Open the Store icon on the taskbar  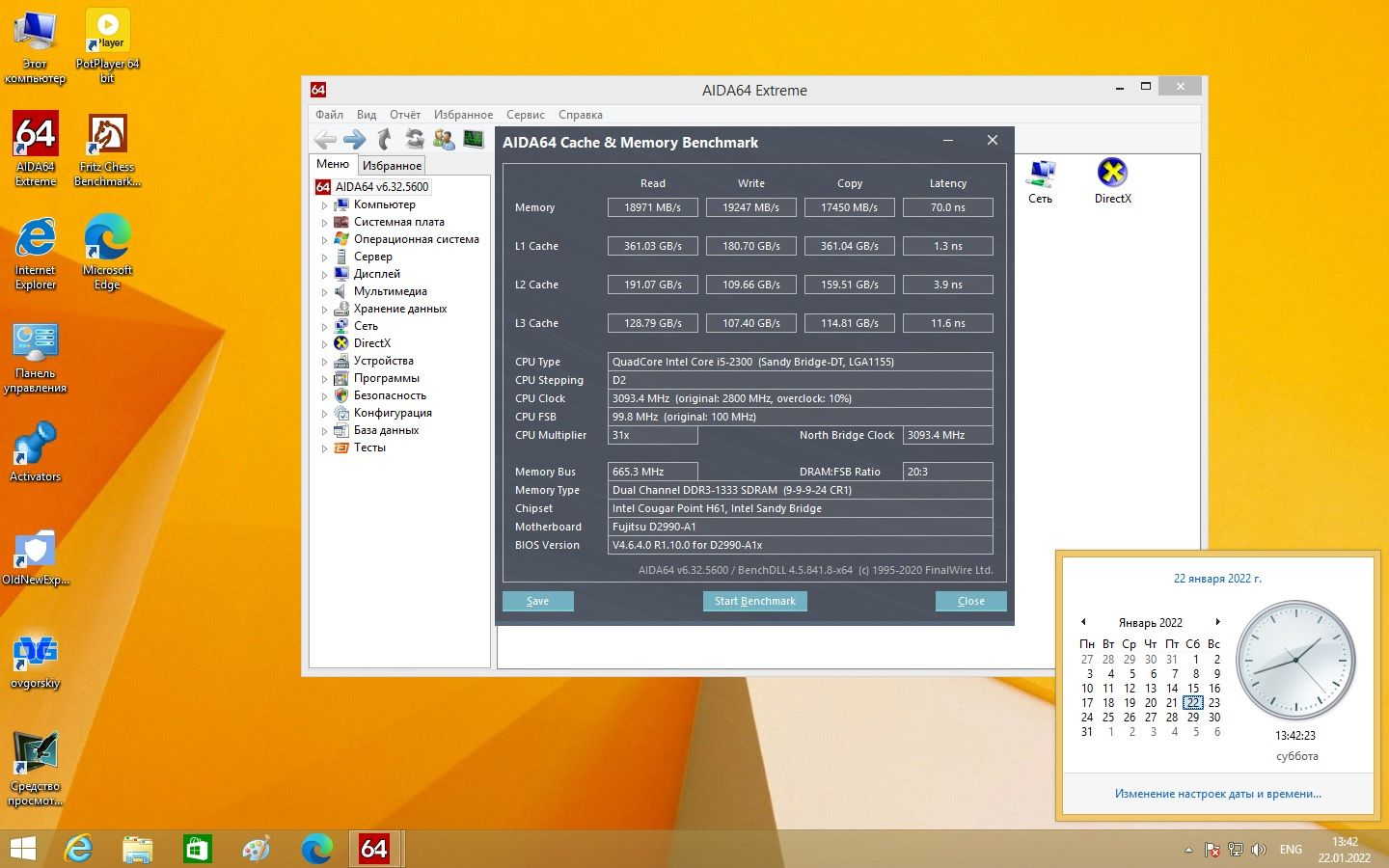click(x=197, y=849)
